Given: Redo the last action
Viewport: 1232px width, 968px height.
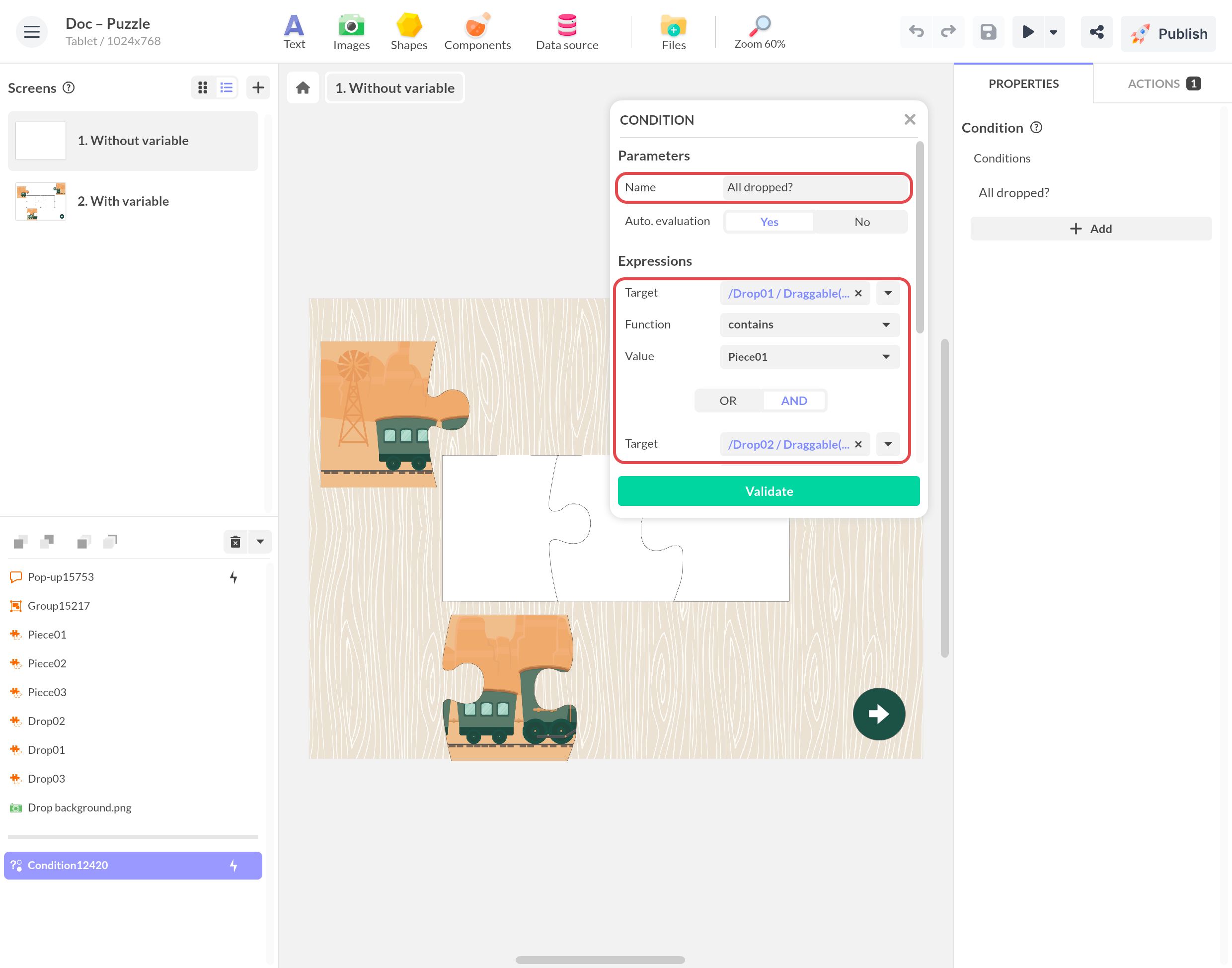Looking at the screenshot, I should tap(948, 32).
